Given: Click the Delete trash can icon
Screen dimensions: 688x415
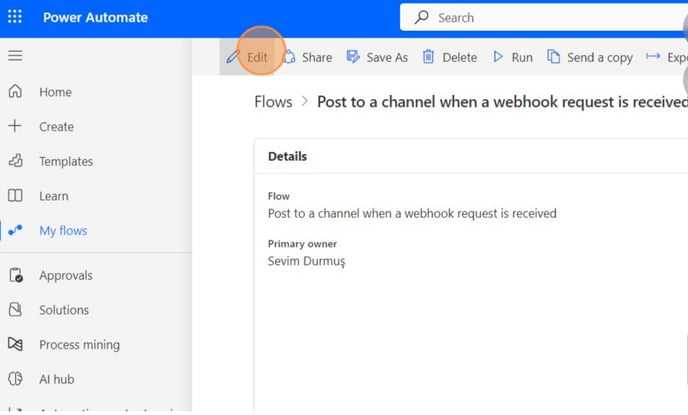Looking at the screenshot, I should tap(428, 57).
